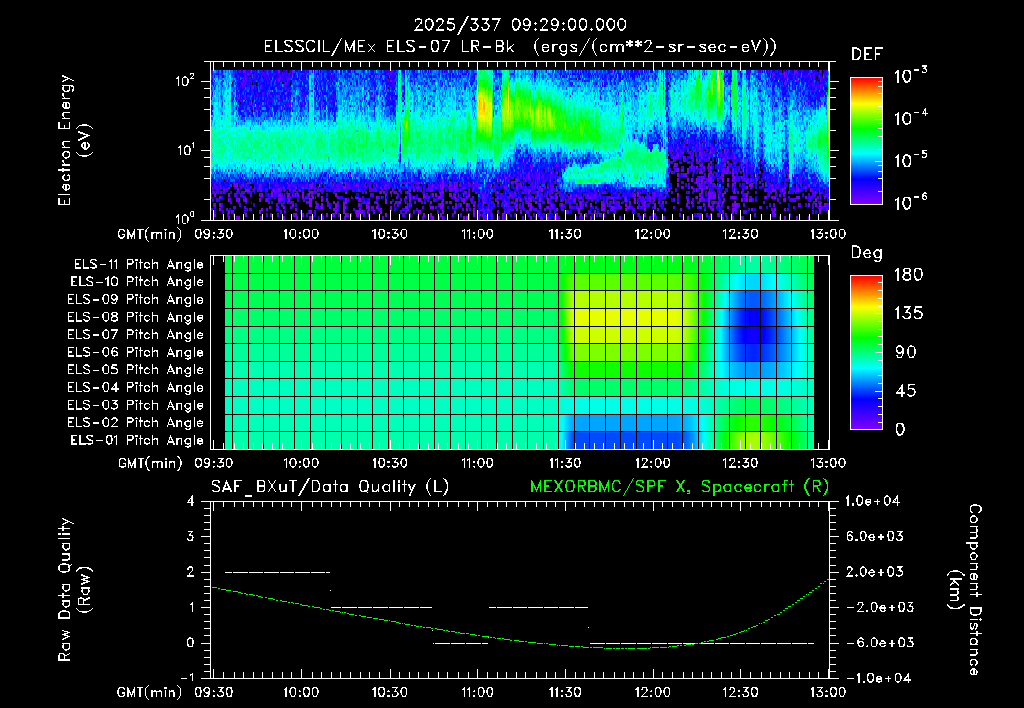Select the ELS-05 Pitch Angle row label
Image resolution: width=1024 pixels, height=708 pixels.
tap(136, 370)
